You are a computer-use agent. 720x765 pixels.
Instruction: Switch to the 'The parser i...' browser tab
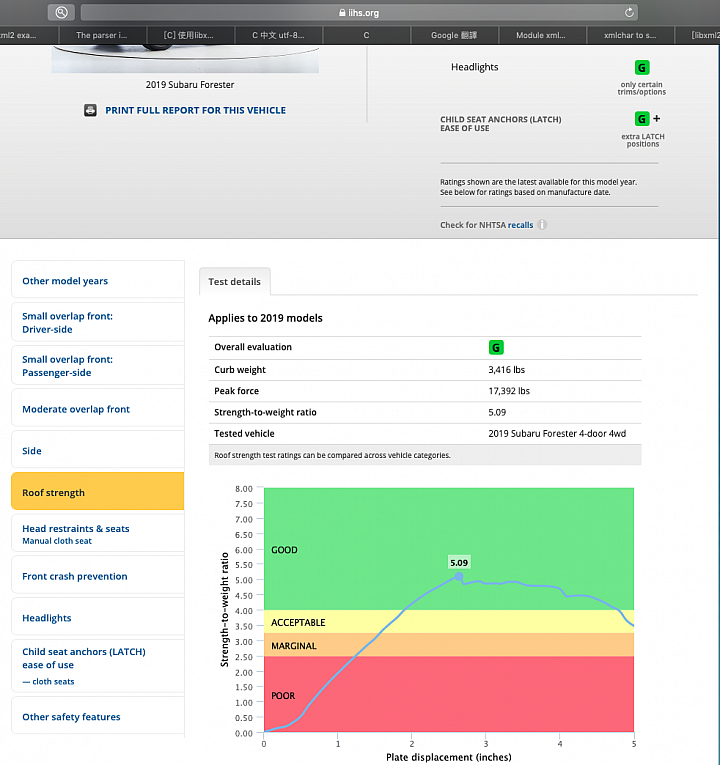(x=102, y=35)
